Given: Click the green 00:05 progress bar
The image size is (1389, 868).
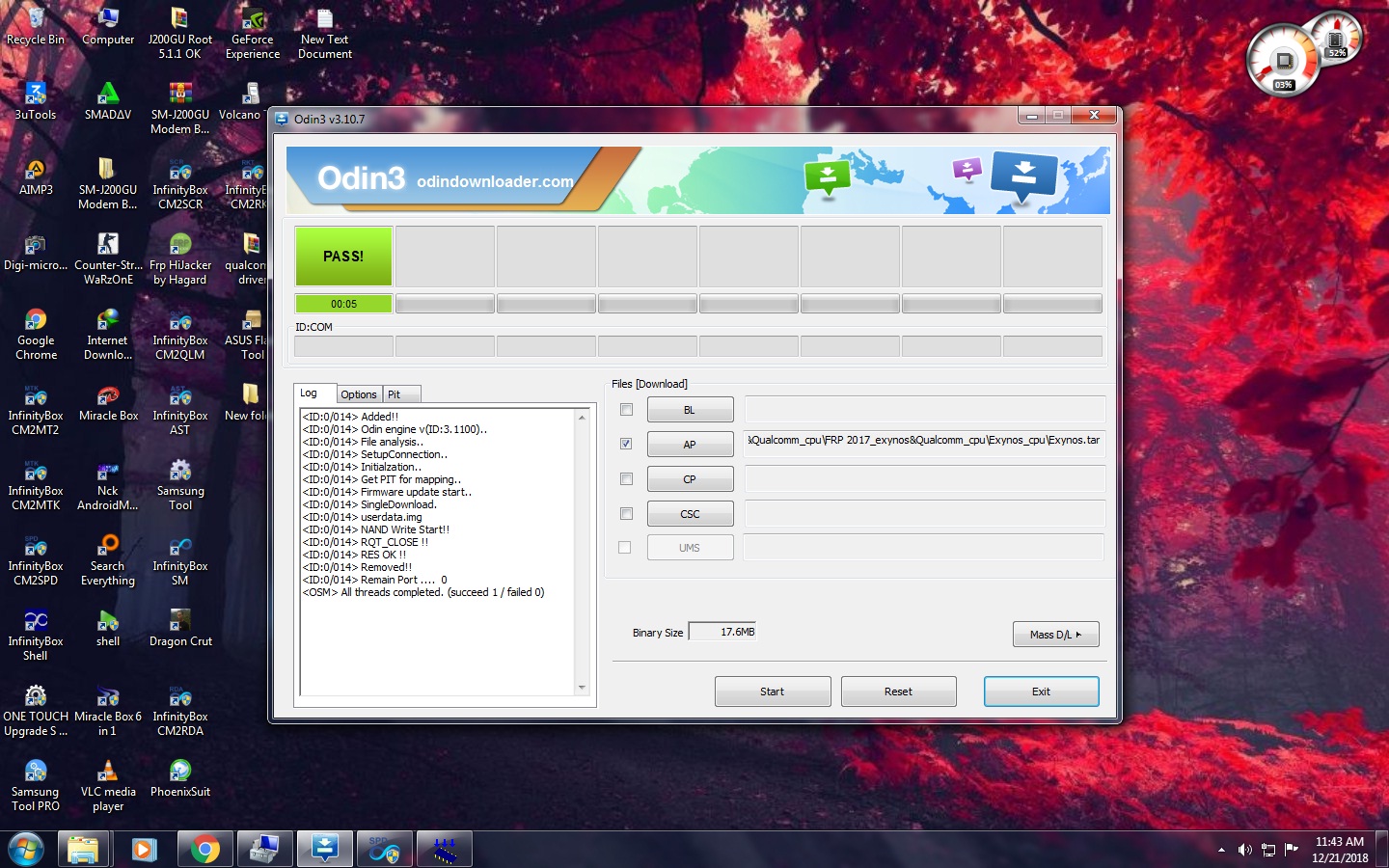Looking at the screenshot, I should 343,304.
